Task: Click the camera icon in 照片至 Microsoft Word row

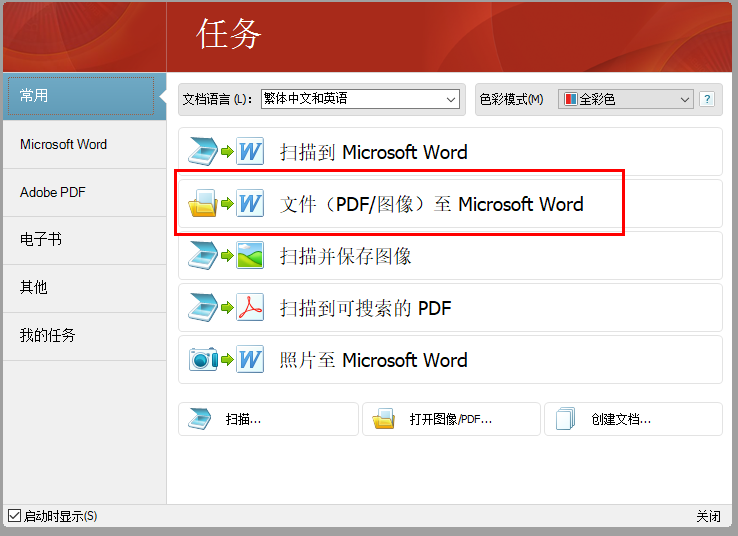Action: coord(204,360)
